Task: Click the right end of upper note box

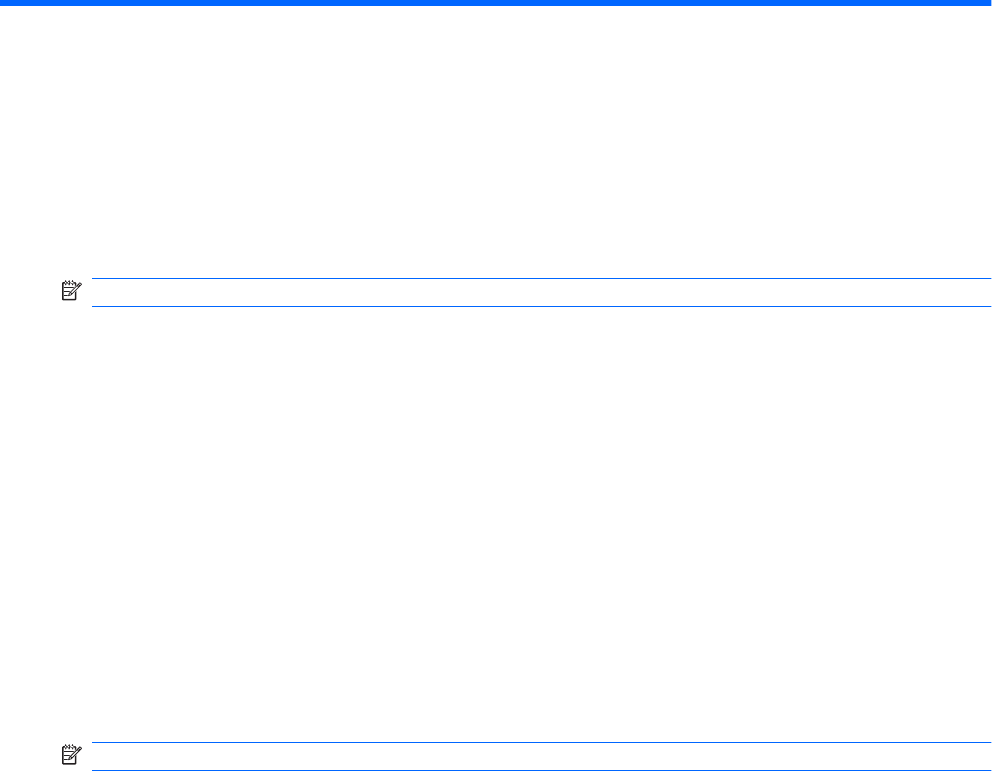Action: tap(968, 293)
